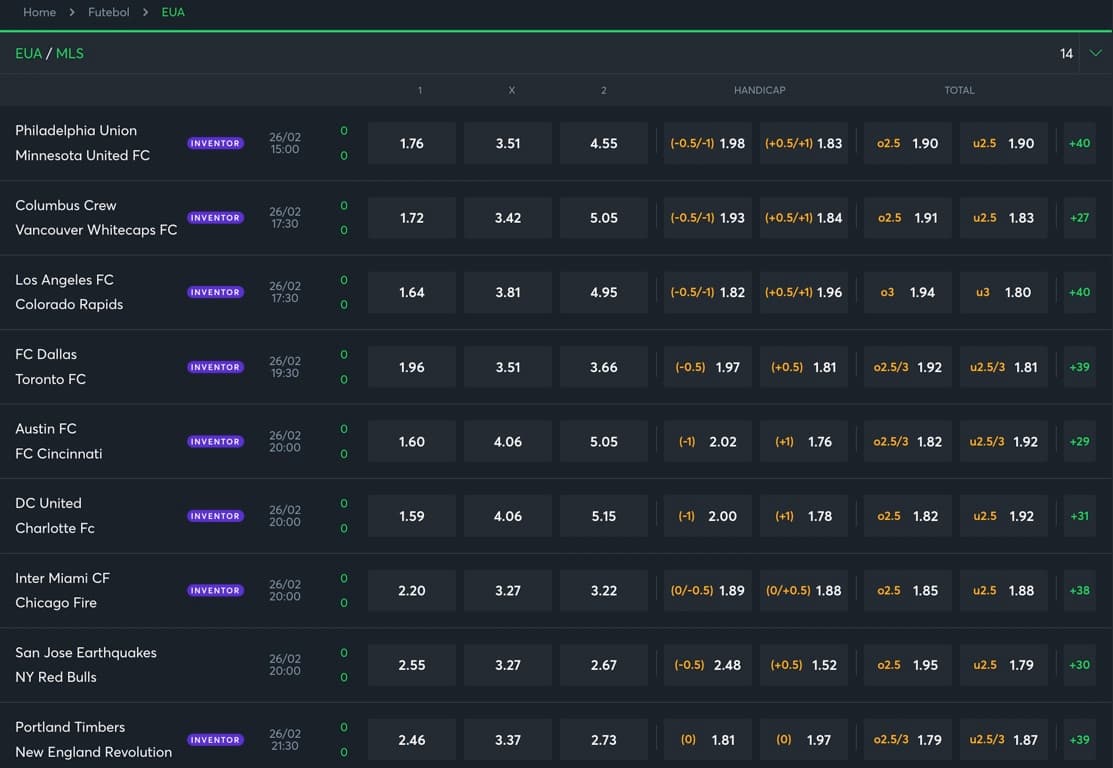Select handicap (0) 1.81 for Portland Timbers
The height and width of the screenshot is (768, 1113).
[708, 740]
